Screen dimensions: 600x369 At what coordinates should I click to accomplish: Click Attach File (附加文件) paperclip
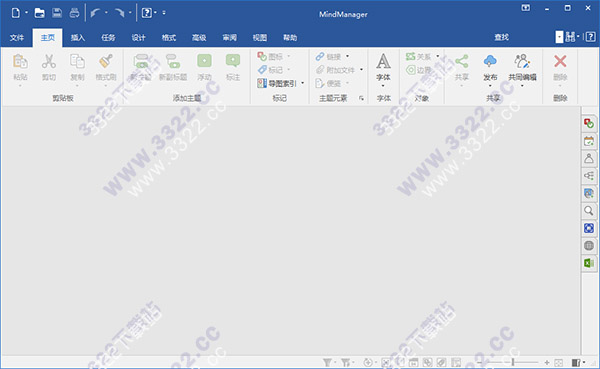(320, 70)
